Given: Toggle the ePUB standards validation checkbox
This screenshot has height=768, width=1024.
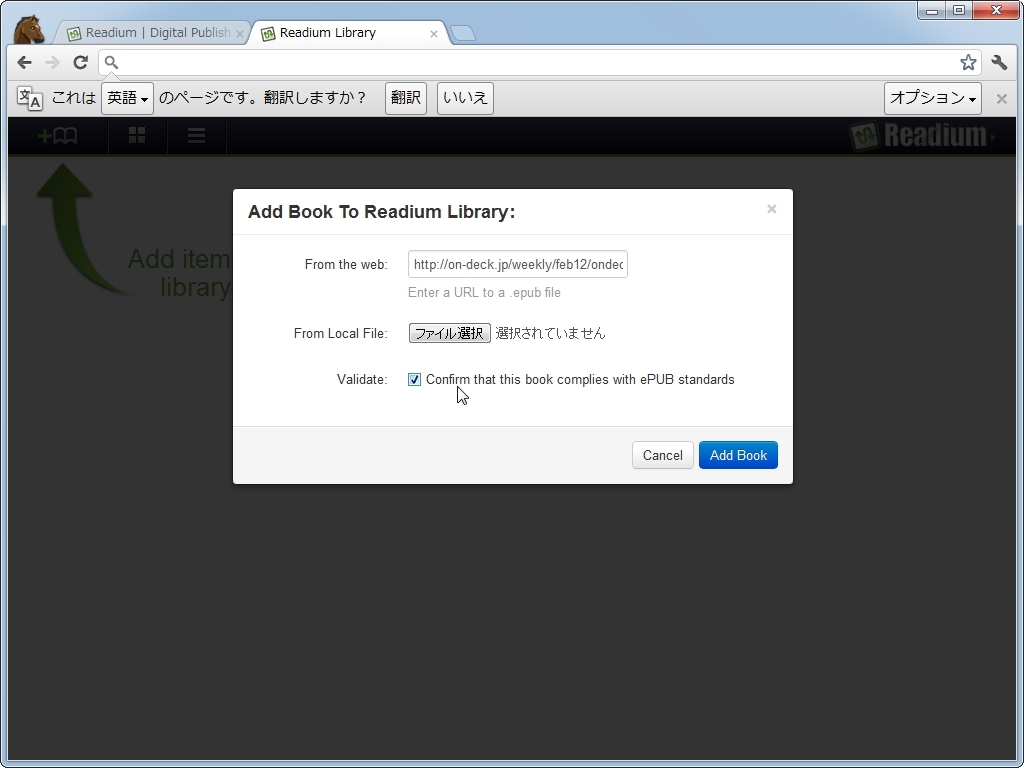Looking at the screenshot, I should coord(414,379).
